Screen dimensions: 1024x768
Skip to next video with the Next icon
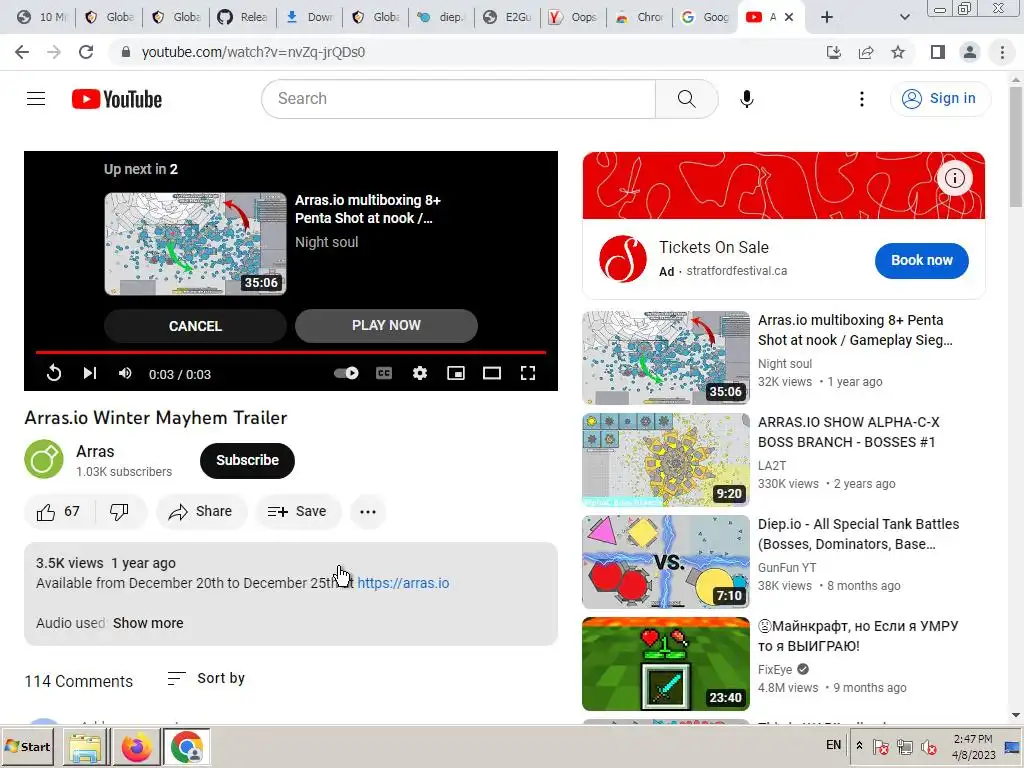(x=89, y=373)
